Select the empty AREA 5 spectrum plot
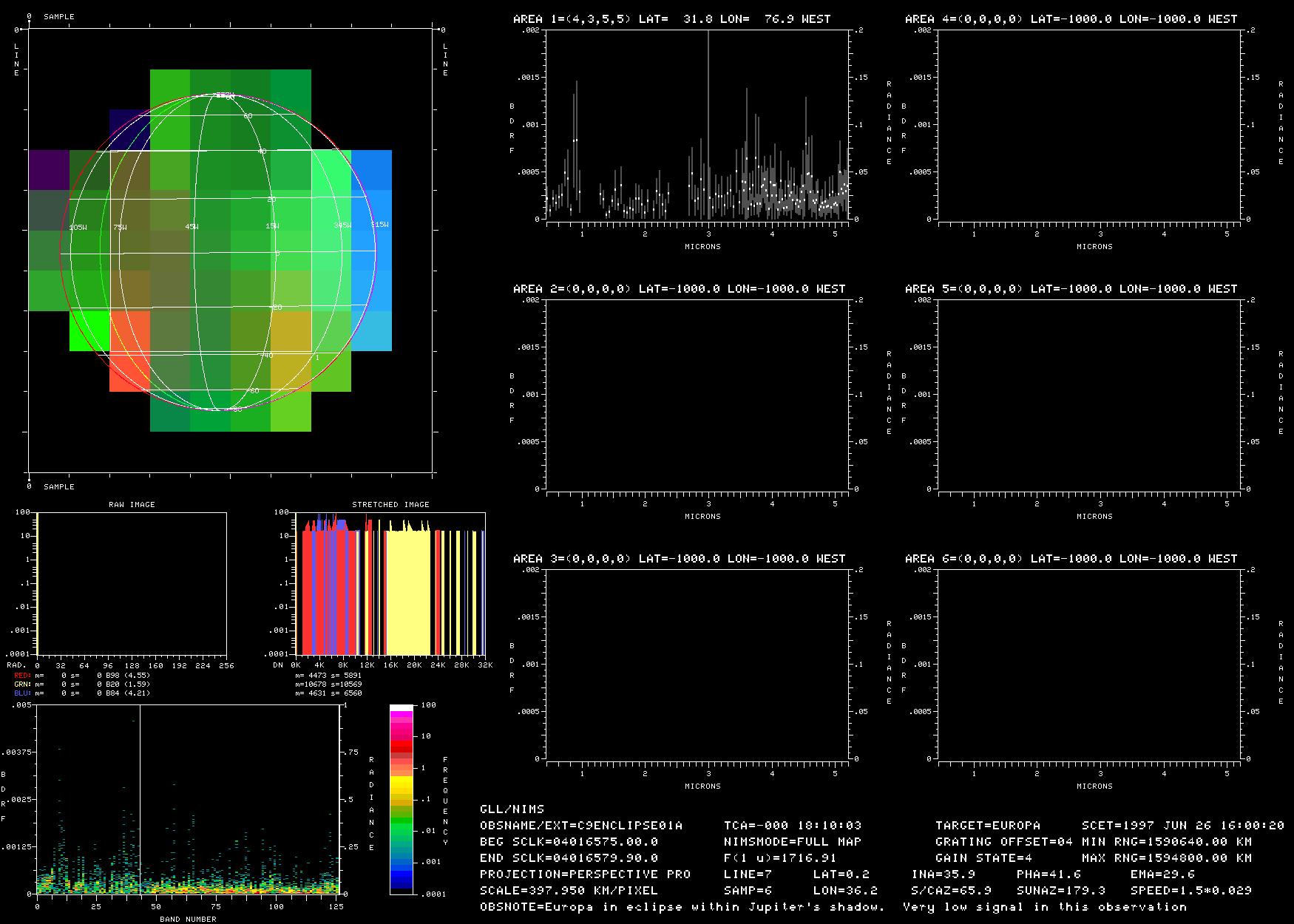1294x924 pixels. 1088,395
